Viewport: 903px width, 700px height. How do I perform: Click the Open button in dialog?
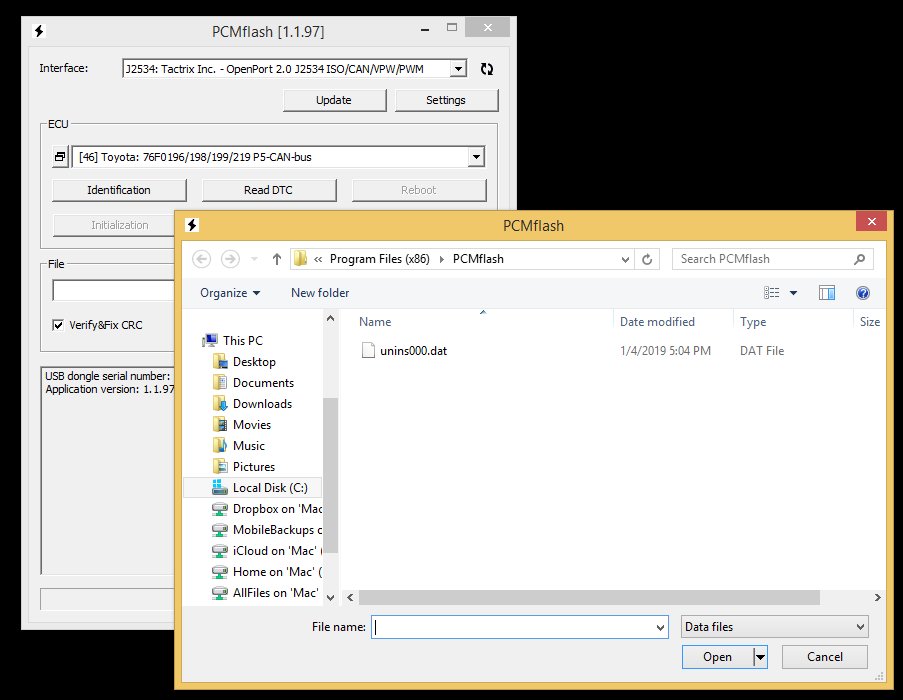coord(718,657)
